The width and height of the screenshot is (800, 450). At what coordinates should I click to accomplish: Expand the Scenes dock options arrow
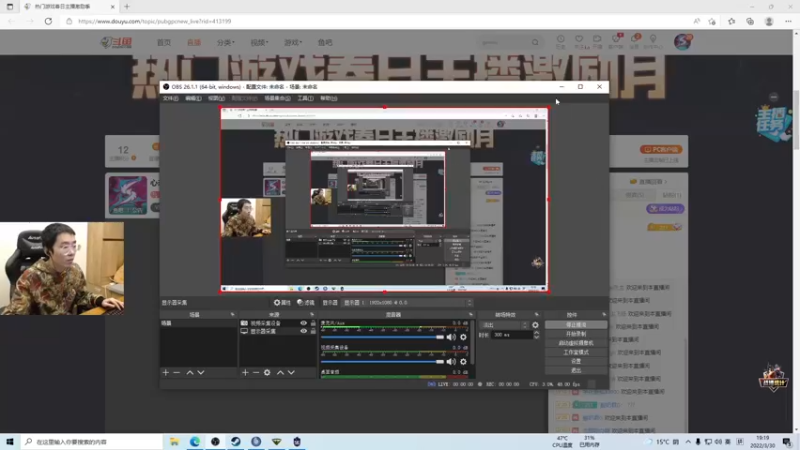pos(232,315)
